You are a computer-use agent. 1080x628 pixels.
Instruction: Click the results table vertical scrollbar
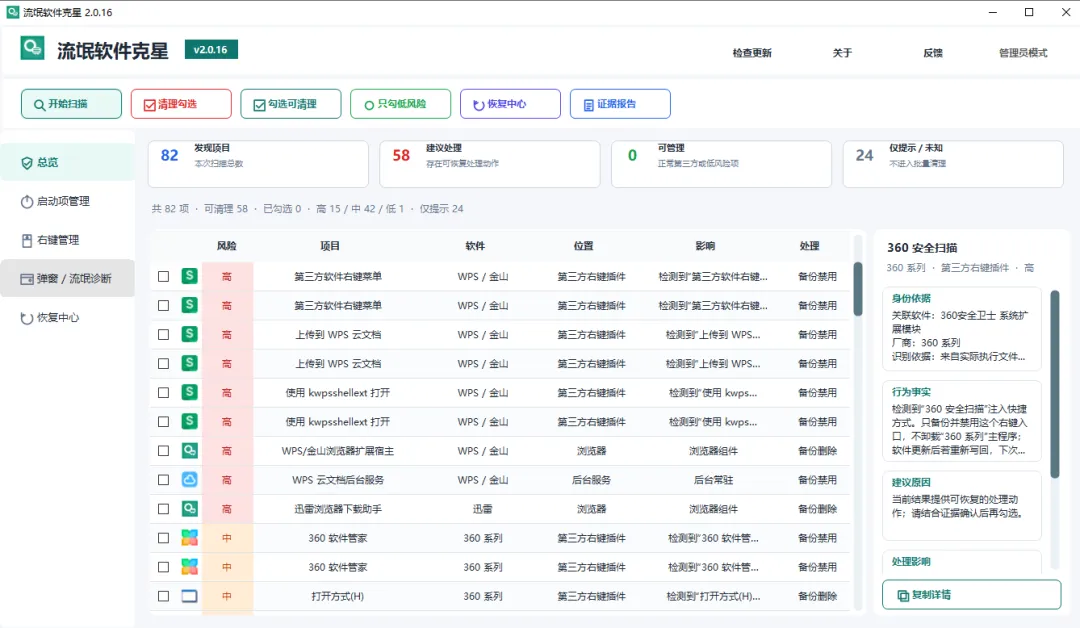858,422
